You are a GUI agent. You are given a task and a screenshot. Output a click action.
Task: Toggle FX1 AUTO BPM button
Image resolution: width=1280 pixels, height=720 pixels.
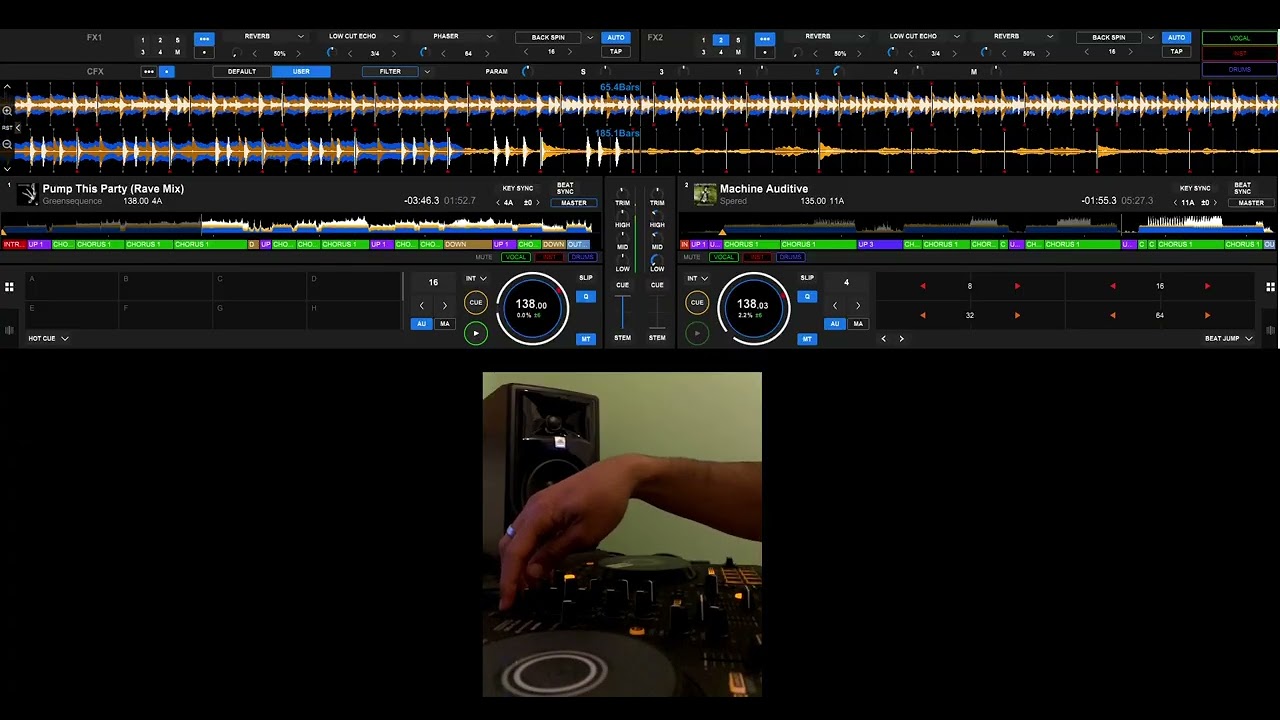pos(616,38)
